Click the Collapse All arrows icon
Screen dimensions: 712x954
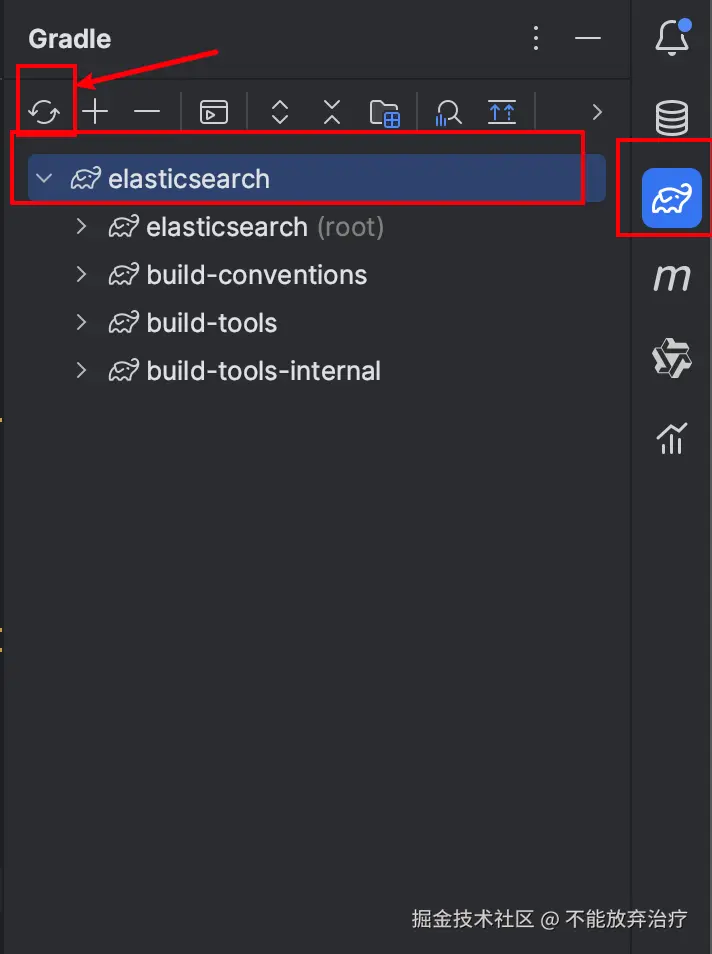[x=332, y=112]
